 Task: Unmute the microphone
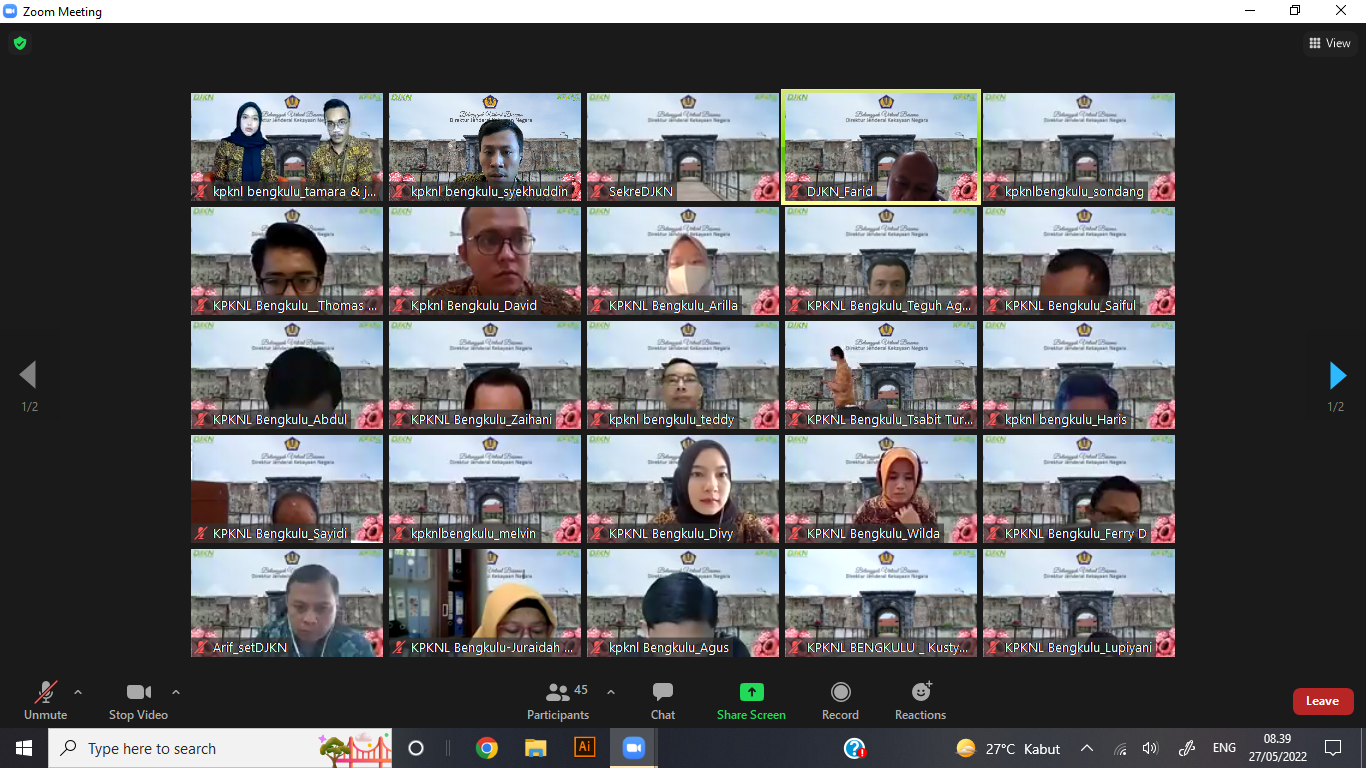45,693
